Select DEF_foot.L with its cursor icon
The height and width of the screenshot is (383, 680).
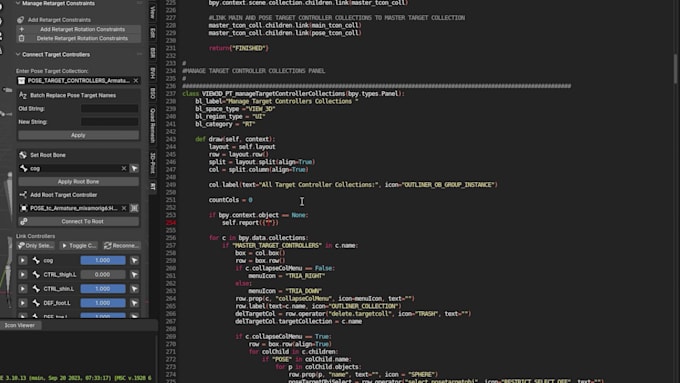pos(134,303)
